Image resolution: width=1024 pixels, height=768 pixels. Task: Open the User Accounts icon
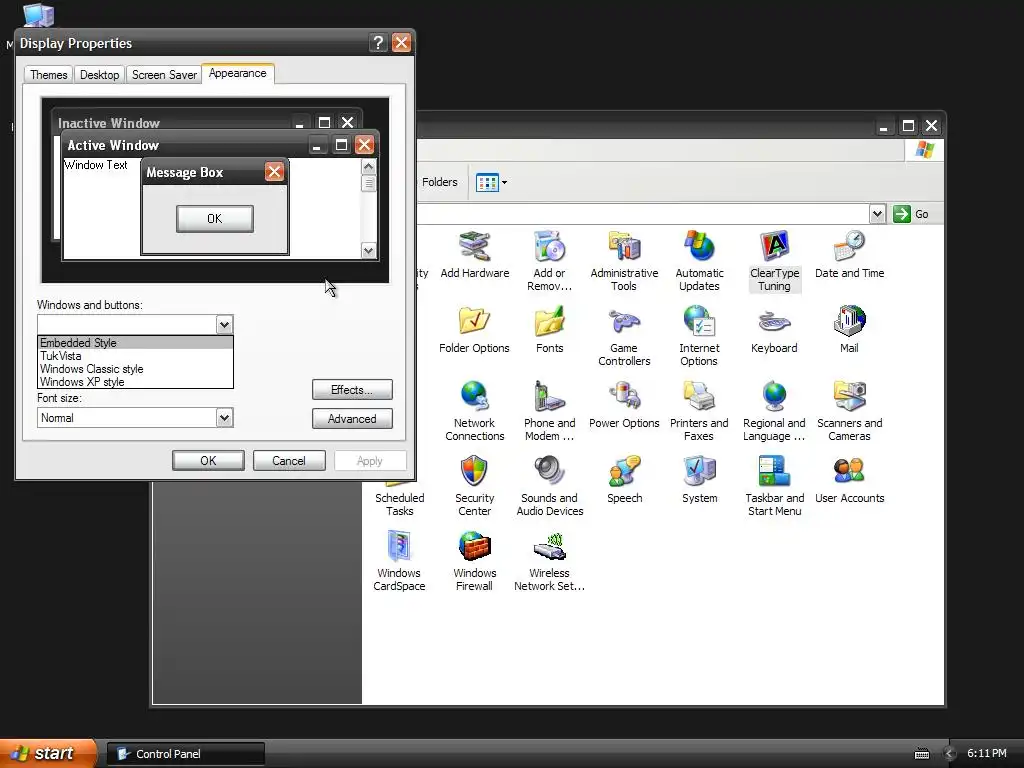click(x=850, y=480)
